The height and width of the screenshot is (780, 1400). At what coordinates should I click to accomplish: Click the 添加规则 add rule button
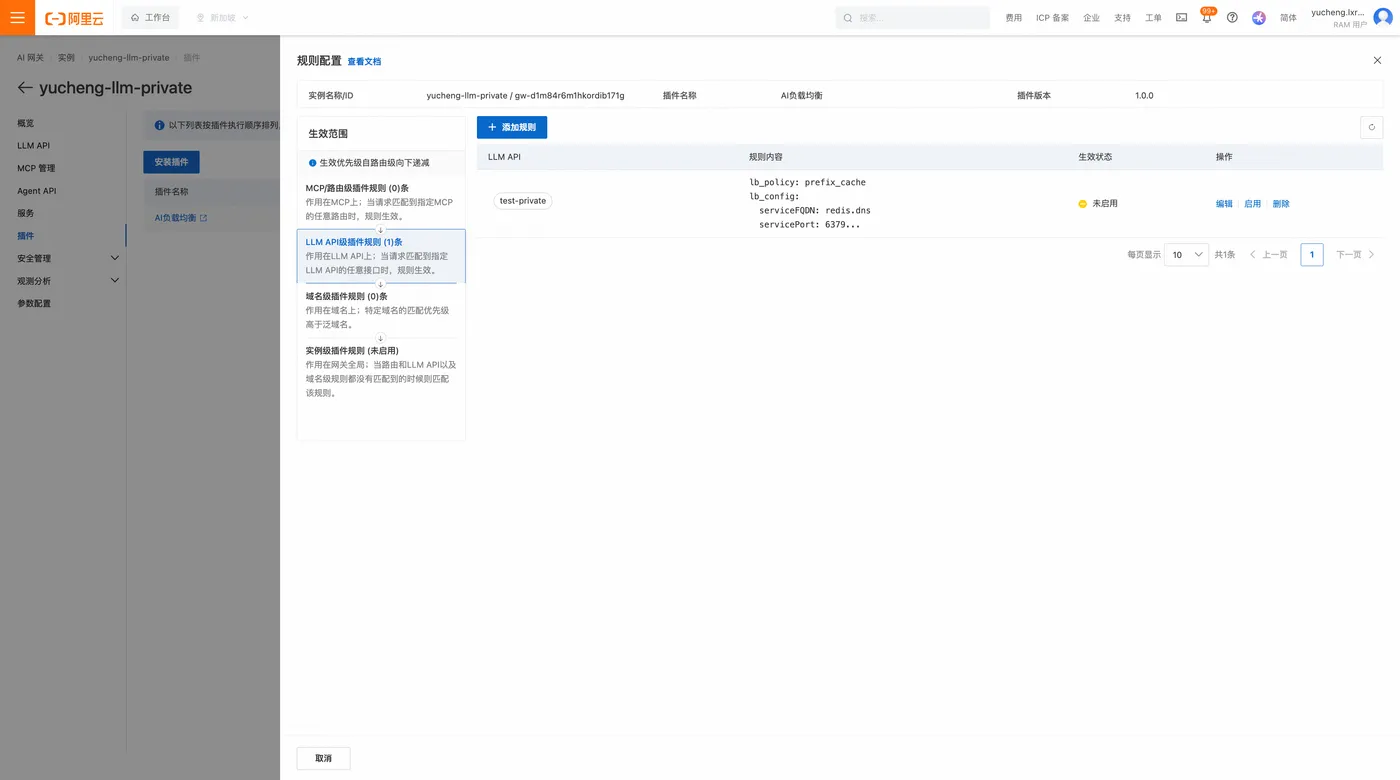point(511,127)
